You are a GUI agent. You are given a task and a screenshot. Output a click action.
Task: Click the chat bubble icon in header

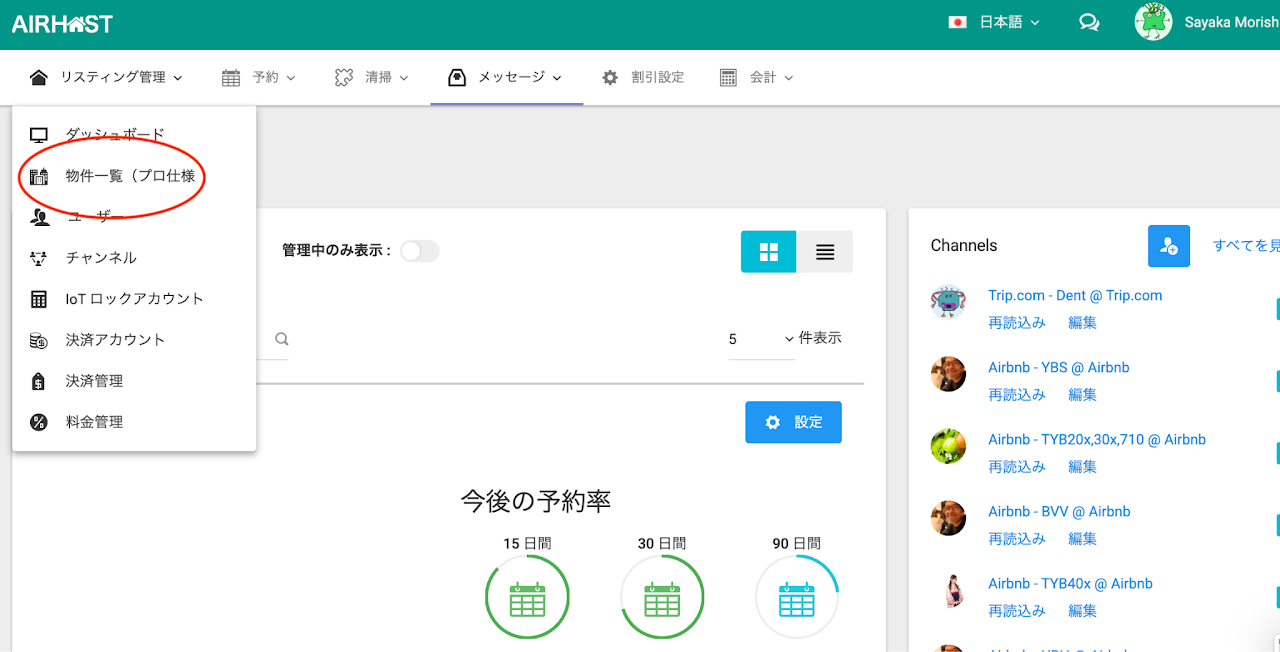click(x=1089, y=22)
